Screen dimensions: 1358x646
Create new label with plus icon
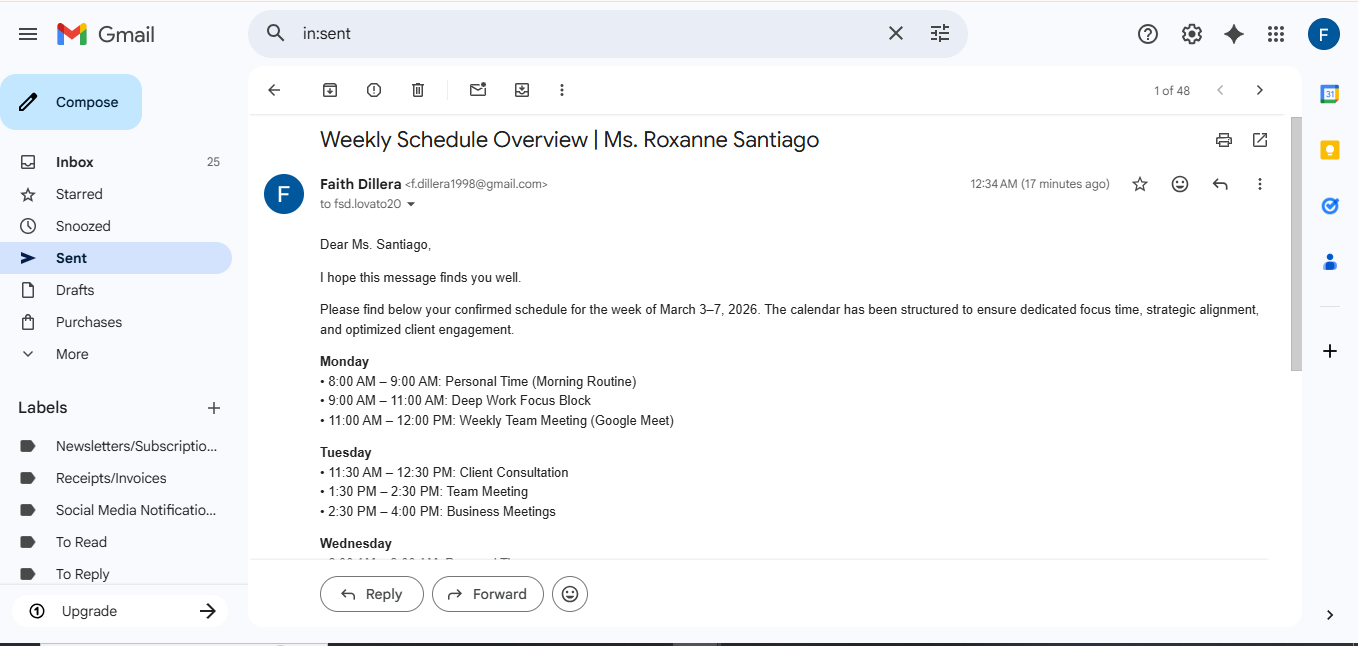pyautogui.click(x=213, y=408)
